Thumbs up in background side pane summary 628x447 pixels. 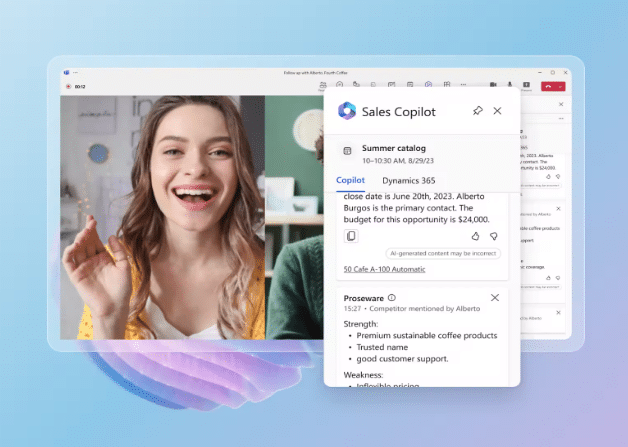point(549,177)
